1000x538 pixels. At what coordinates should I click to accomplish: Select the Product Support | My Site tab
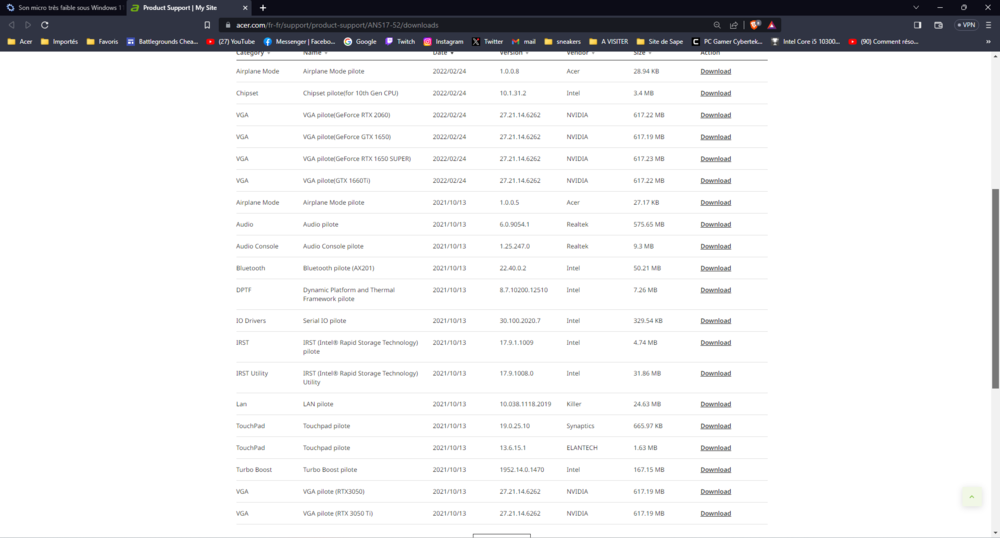[x=189, y=8]
